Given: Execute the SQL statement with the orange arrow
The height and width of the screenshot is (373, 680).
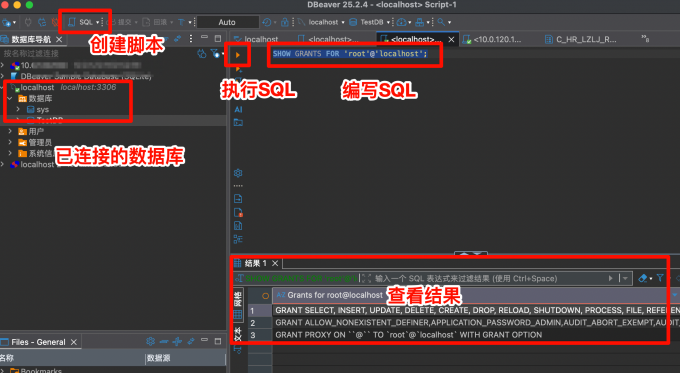Looking at the screenshot, I should pyautogui.click(x=238, y=55).
